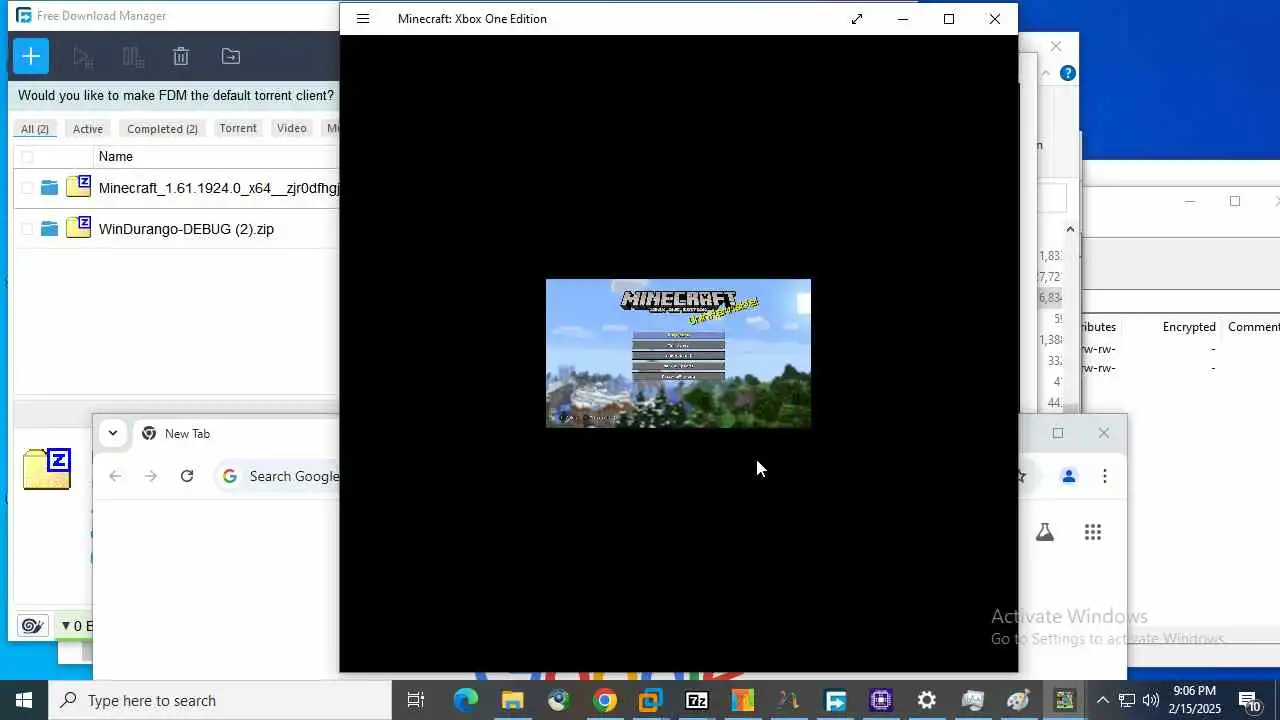Open folder icon for Minecraft_1.61.1924.0 download
This screenshot has height=720, width=1280.
(49, 188)
